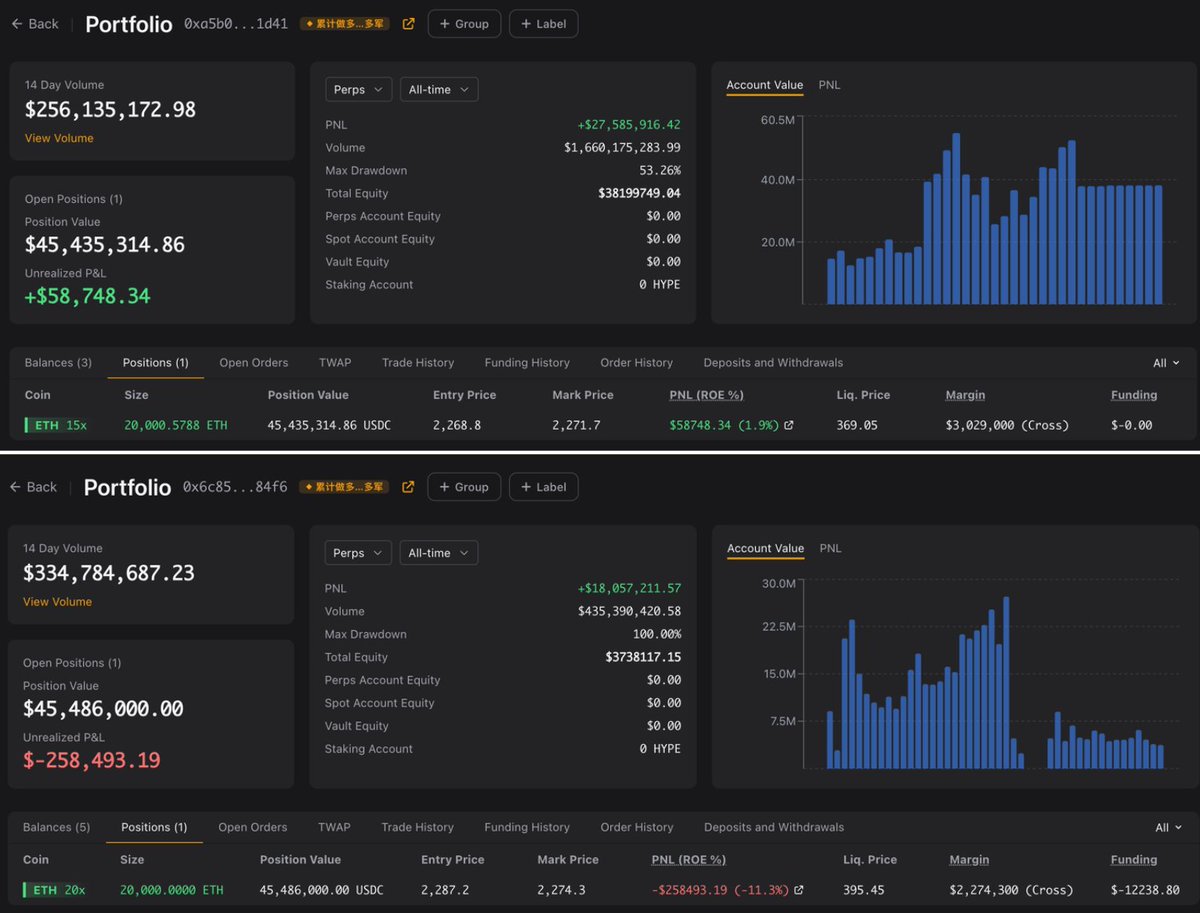
Task: Open external link icon beside 0x6c85...84f6 address
Action: (408, 487)
